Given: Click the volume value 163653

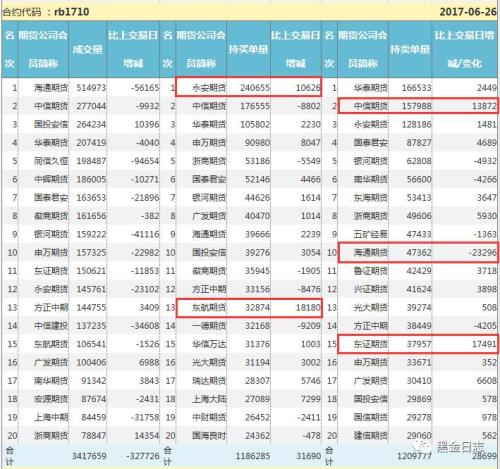Looking at the screenshot, I should [x=91, y=198].
